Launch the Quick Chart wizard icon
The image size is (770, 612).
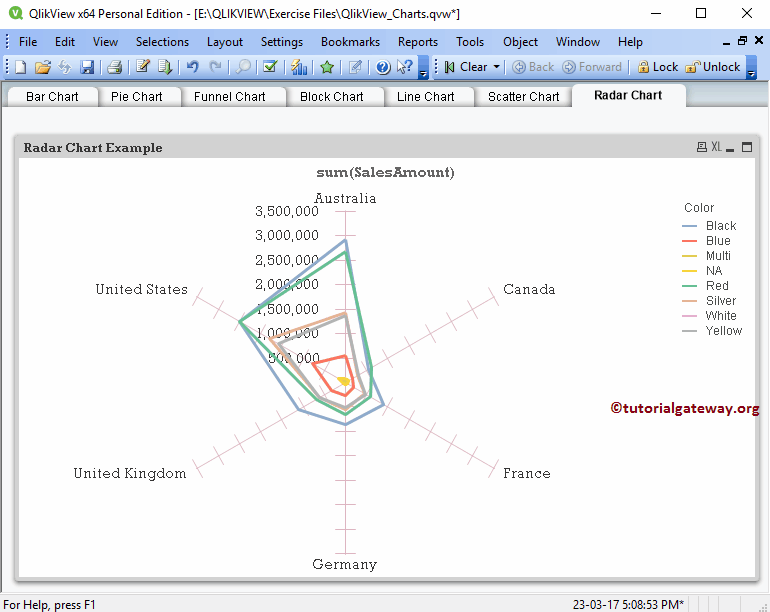click(x=299, y=67)
